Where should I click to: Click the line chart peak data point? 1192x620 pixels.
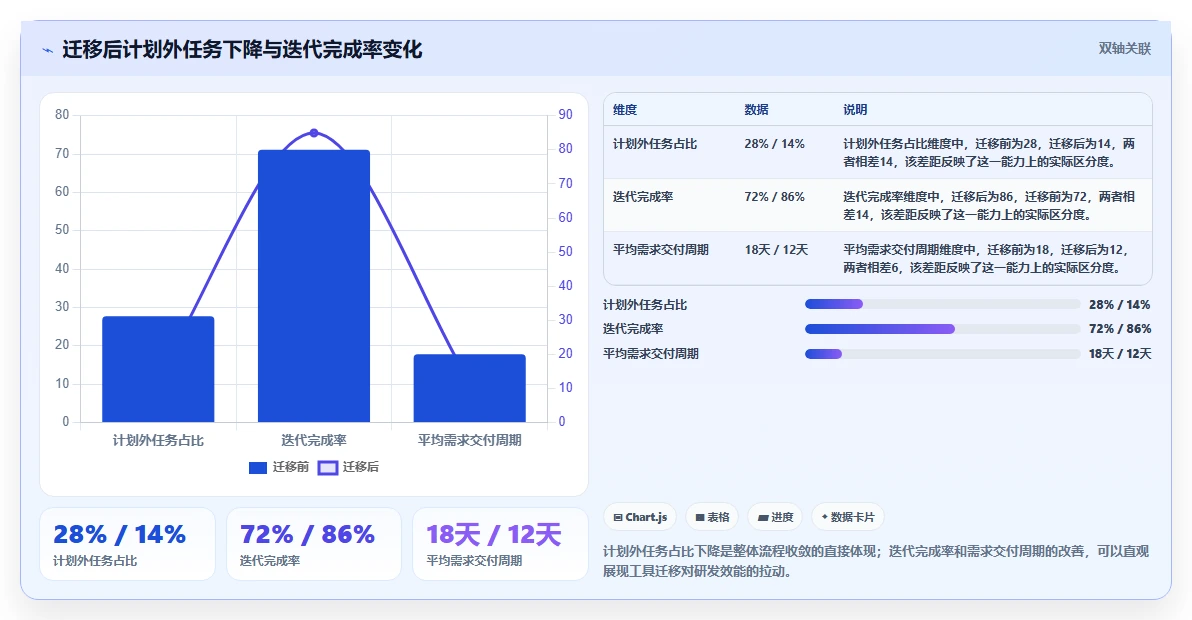pyautogui.click(x=314, y=133)
